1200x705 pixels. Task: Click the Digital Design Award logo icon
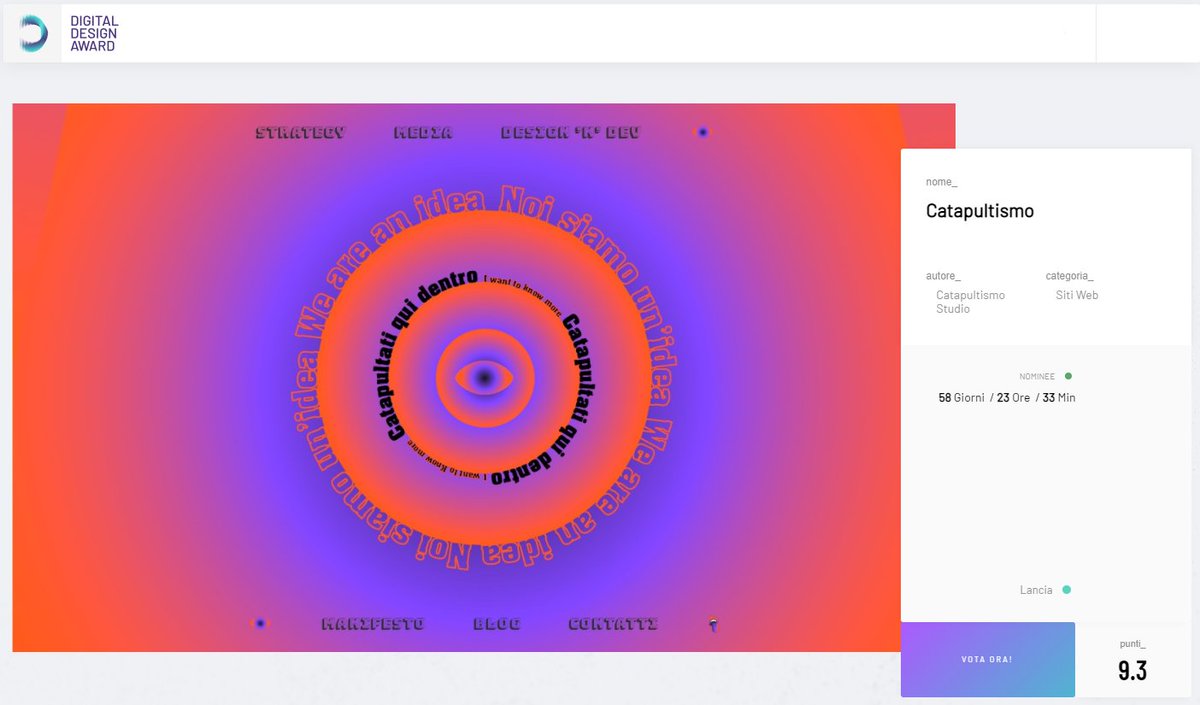[33, 34]
